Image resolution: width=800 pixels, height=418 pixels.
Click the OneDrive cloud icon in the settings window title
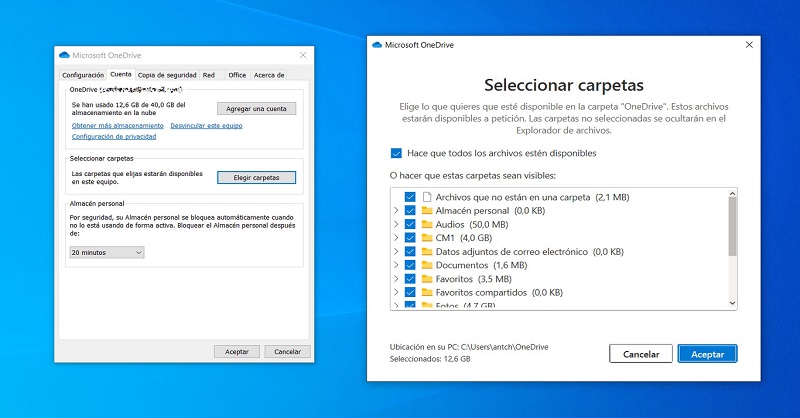64,55
